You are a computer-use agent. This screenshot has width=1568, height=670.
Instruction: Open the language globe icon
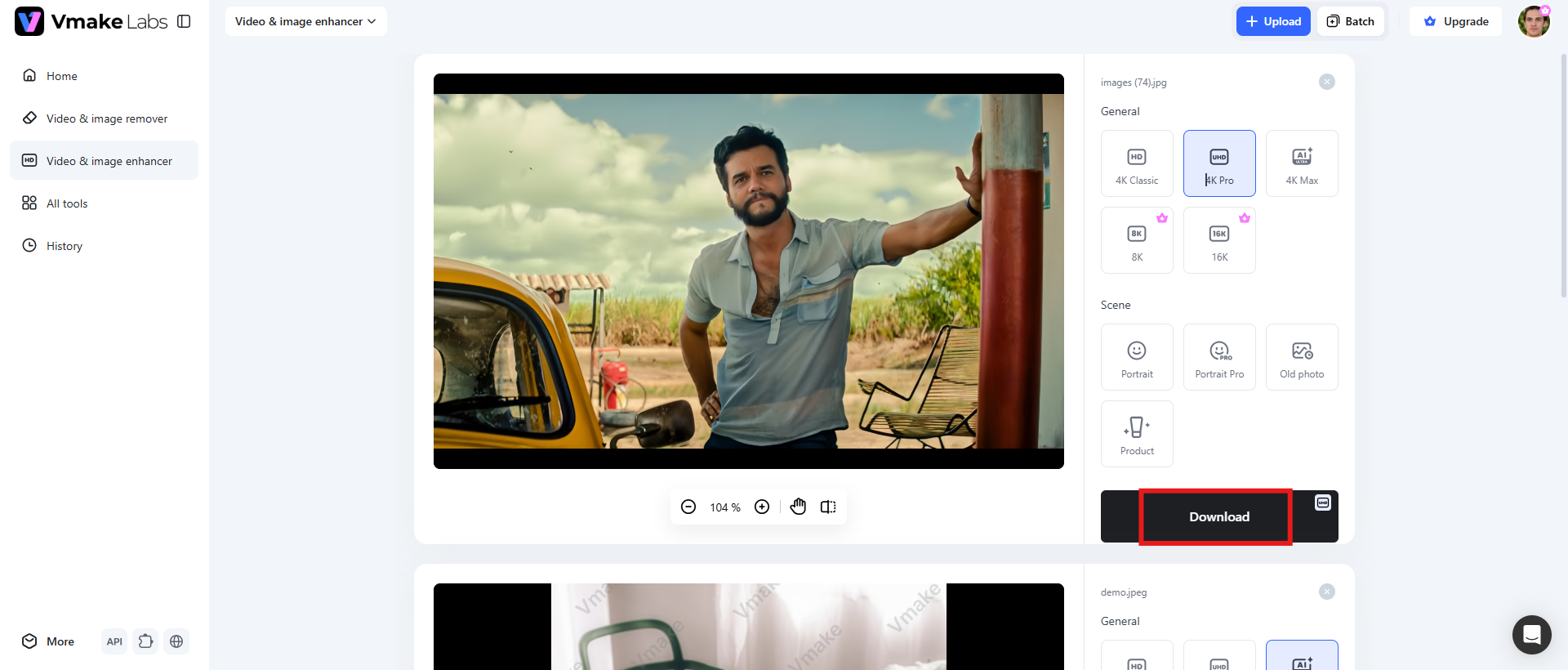pyautogui.click(x=176, y=641)
